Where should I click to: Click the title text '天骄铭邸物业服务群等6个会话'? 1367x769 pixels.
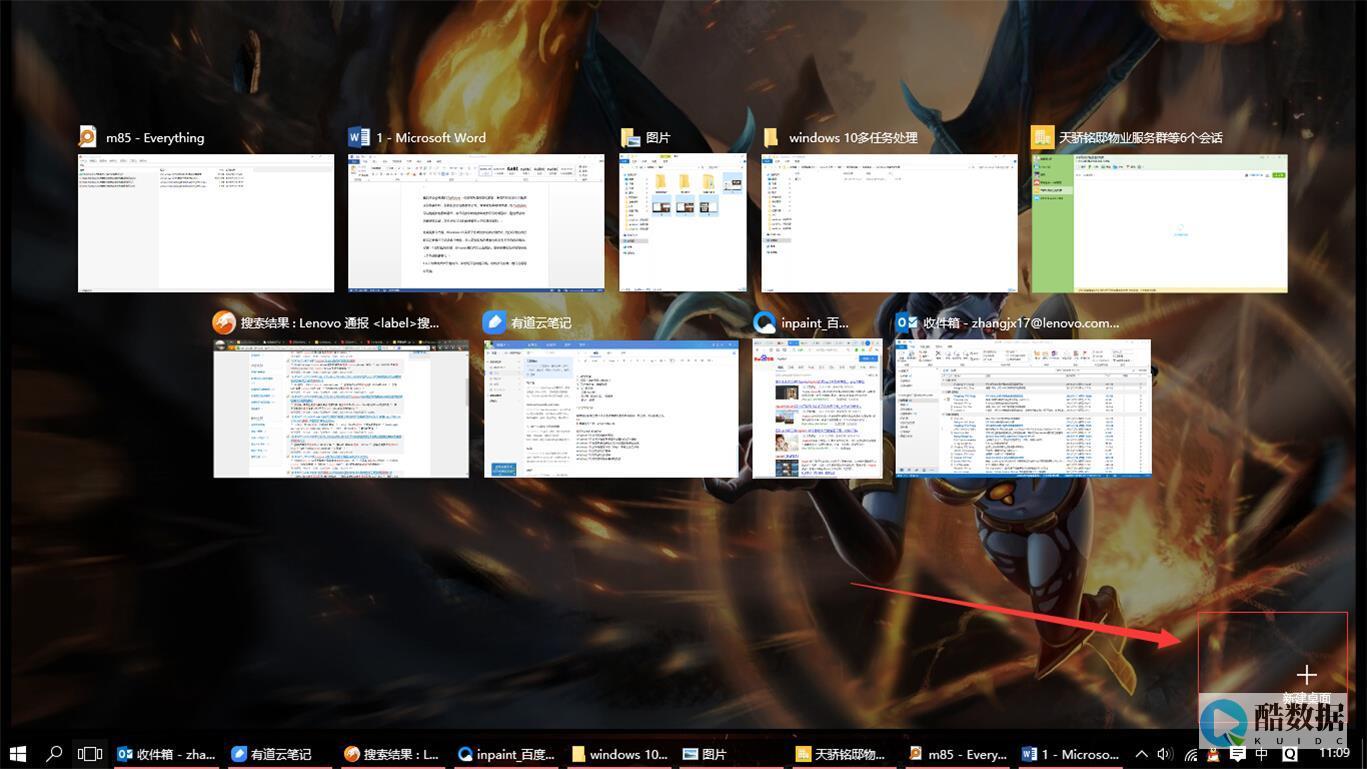(x=1141, y=137)
